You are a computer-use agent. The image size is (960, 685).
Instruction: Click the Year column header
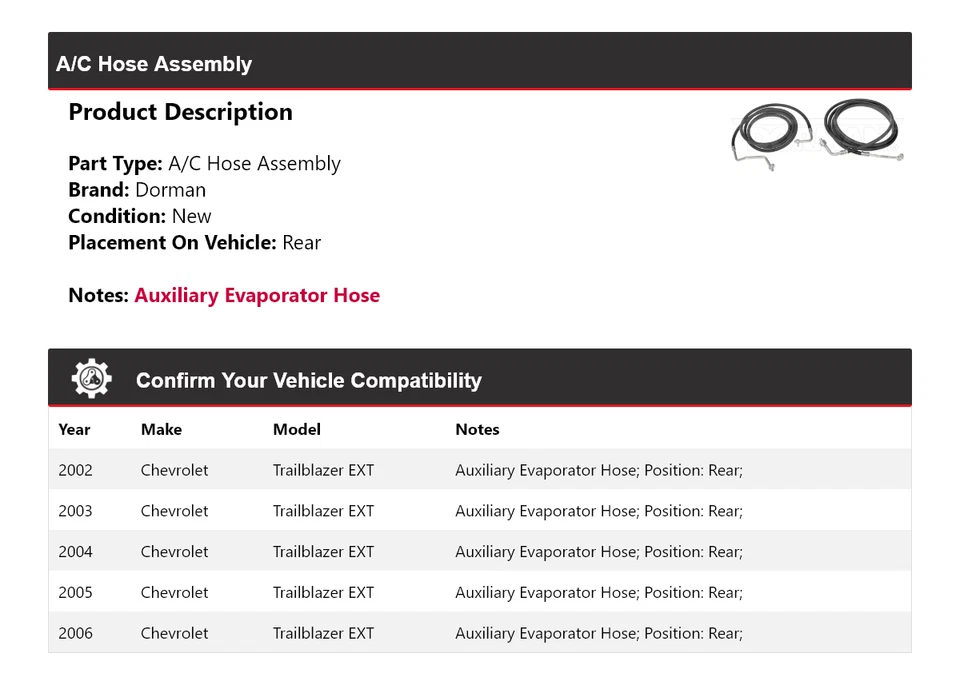[74, 429]
